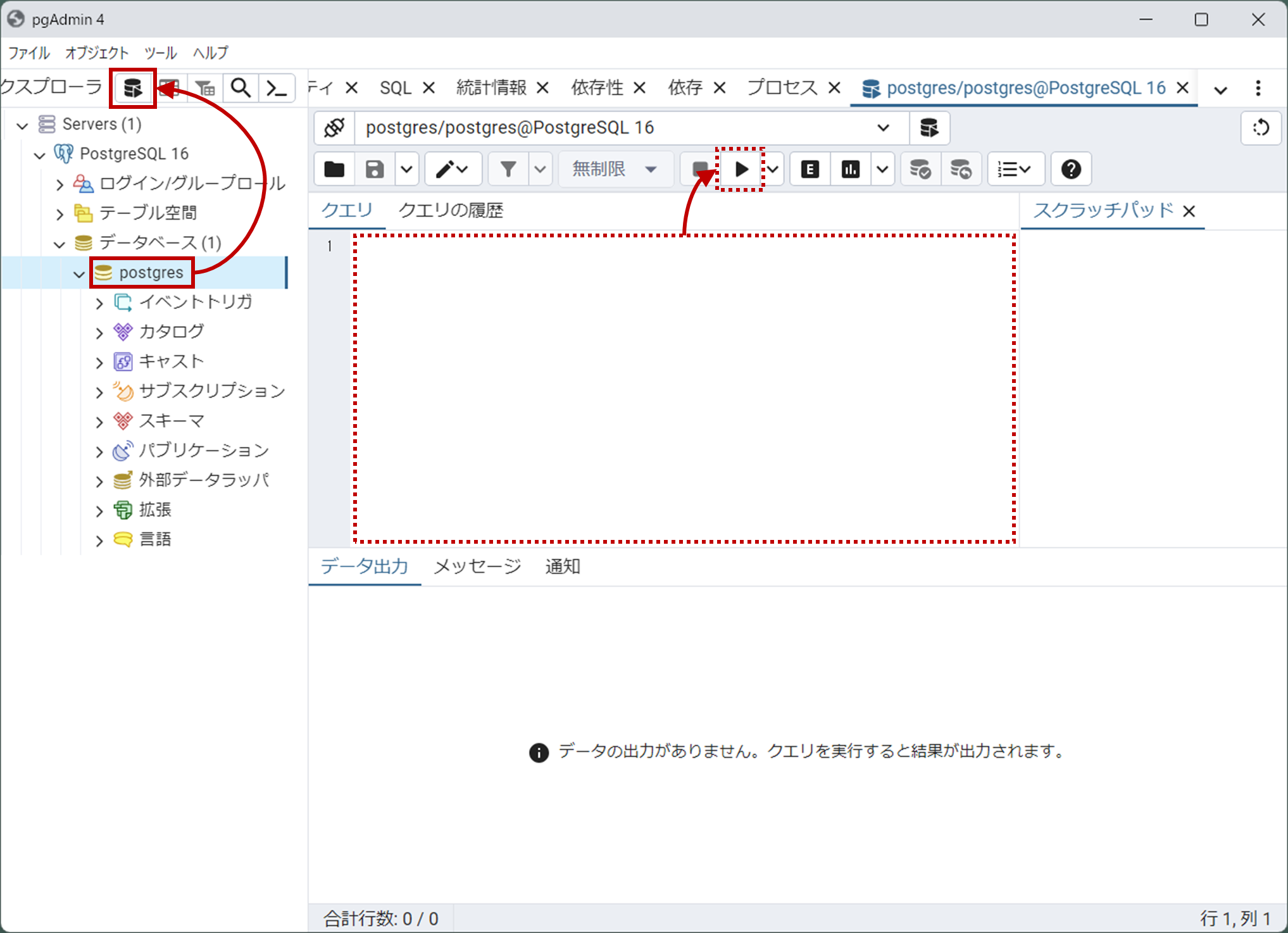Expand the スキーマ node

(99, 422)
